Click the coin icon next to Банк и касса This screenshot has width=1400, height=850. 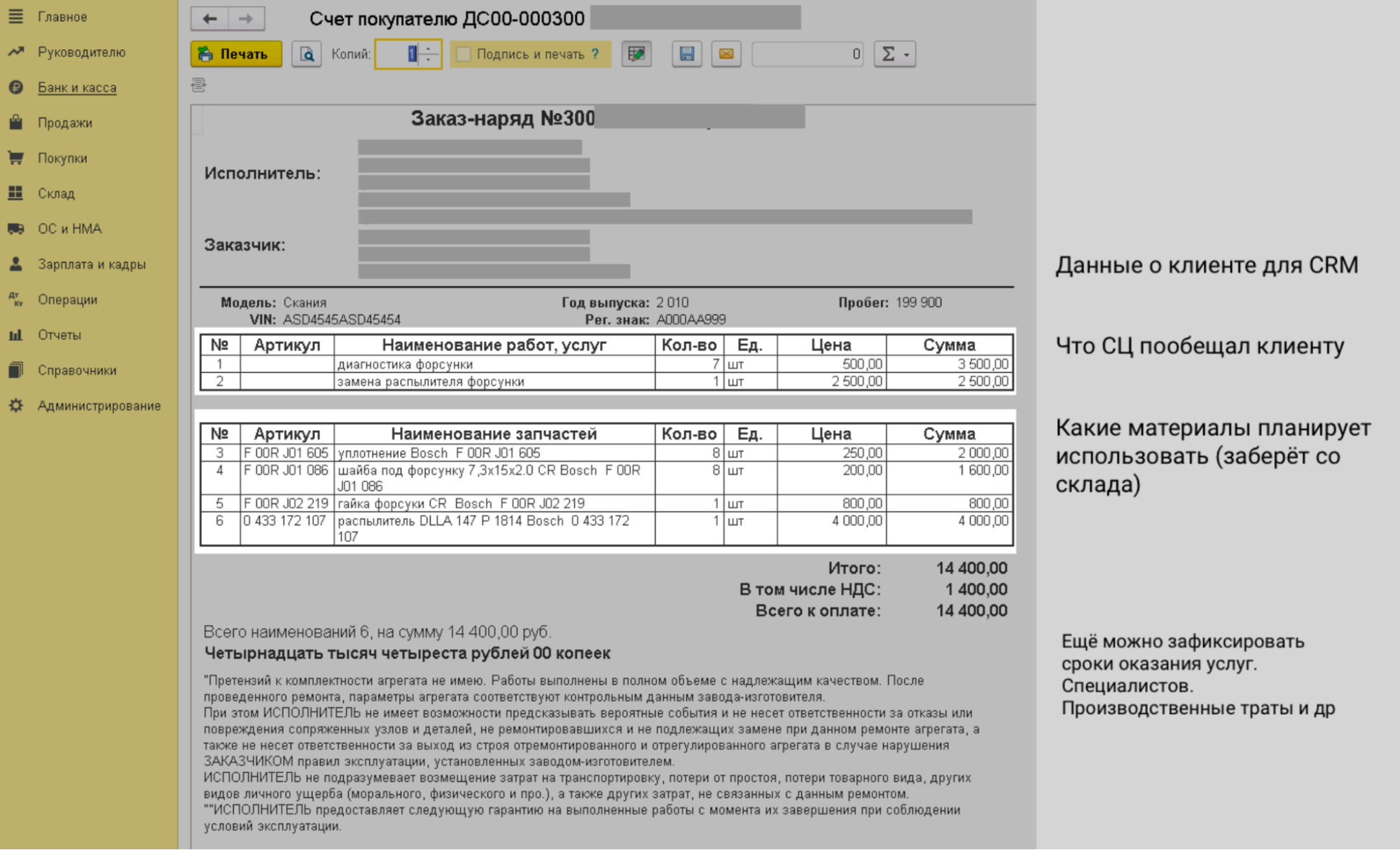tap(15, 88)
